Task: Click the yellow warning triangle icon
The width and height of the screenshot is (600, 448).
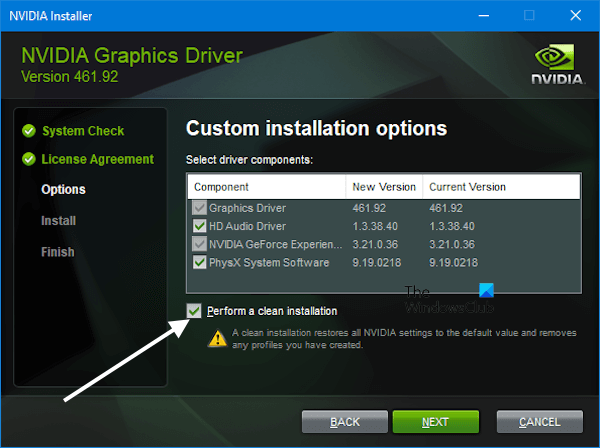Action: (217, 339)
